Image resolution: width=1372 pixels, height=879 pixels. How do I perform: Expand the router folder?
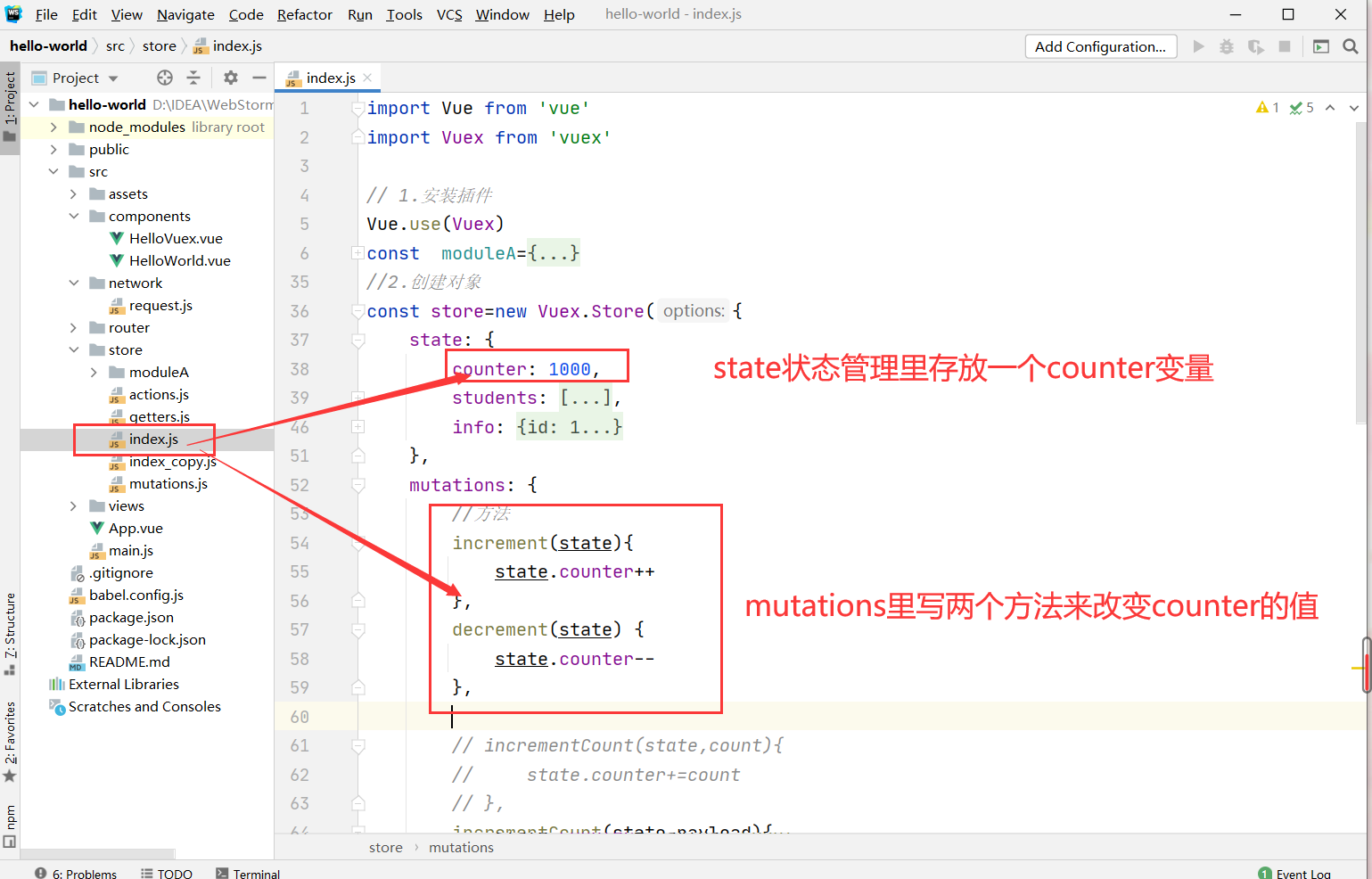click(x=73, y=327)
